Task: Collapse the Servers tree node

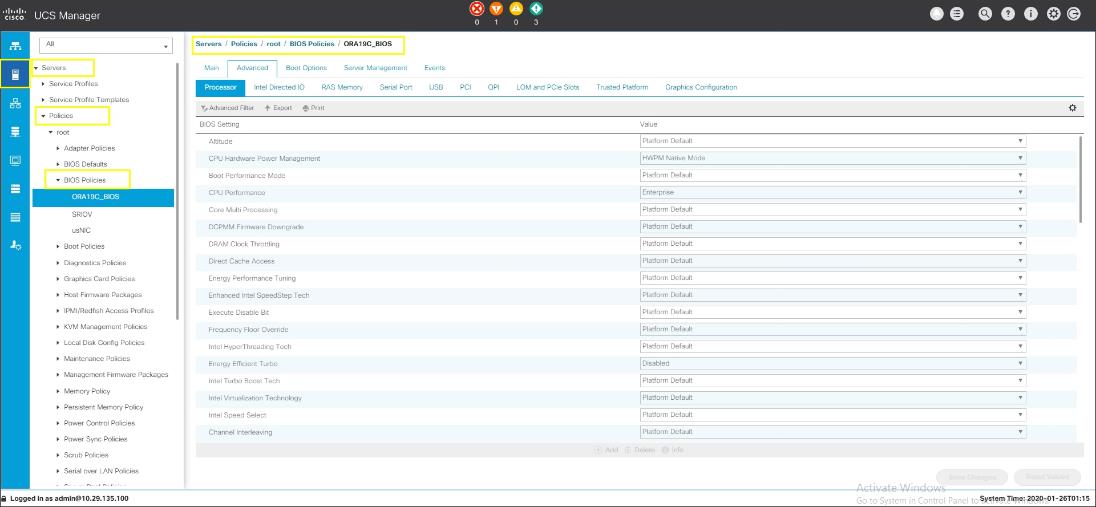Action: 36,68
